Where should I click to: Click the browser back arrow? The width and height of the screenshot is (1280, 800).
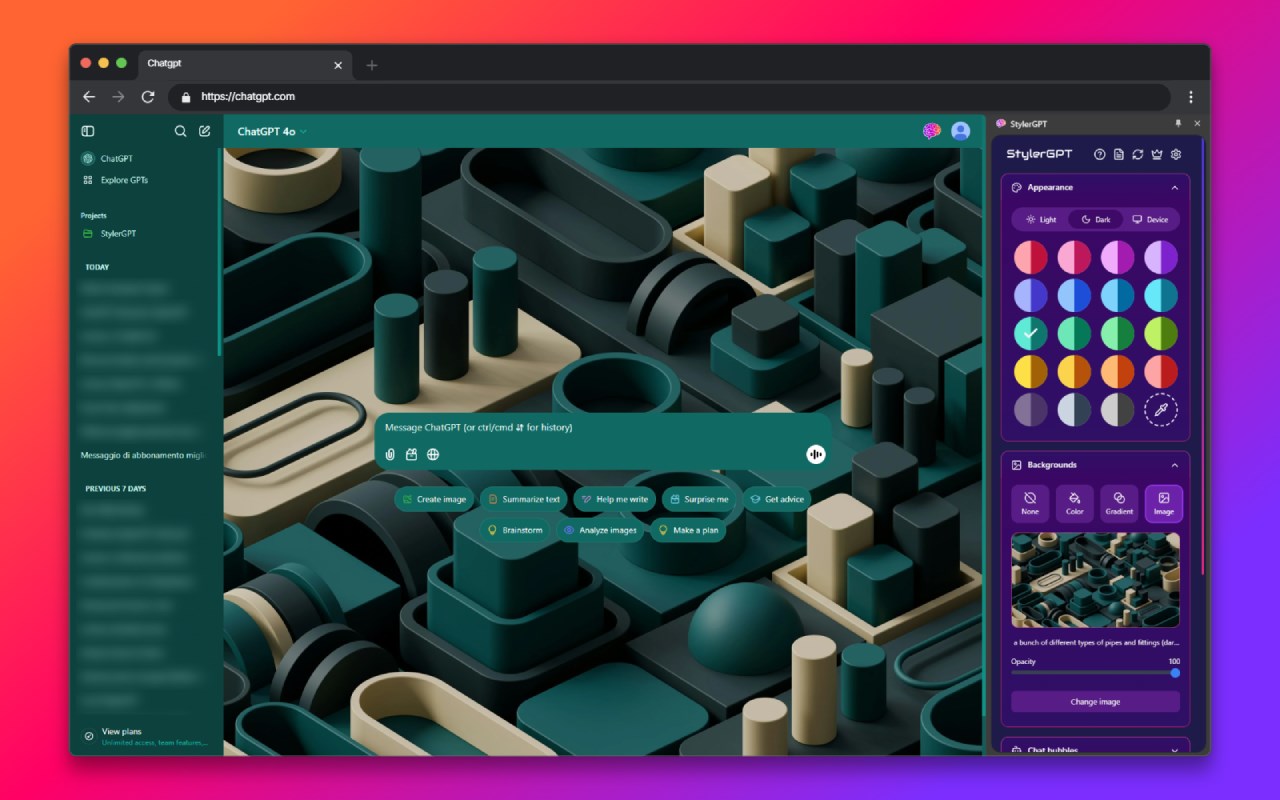89,97
